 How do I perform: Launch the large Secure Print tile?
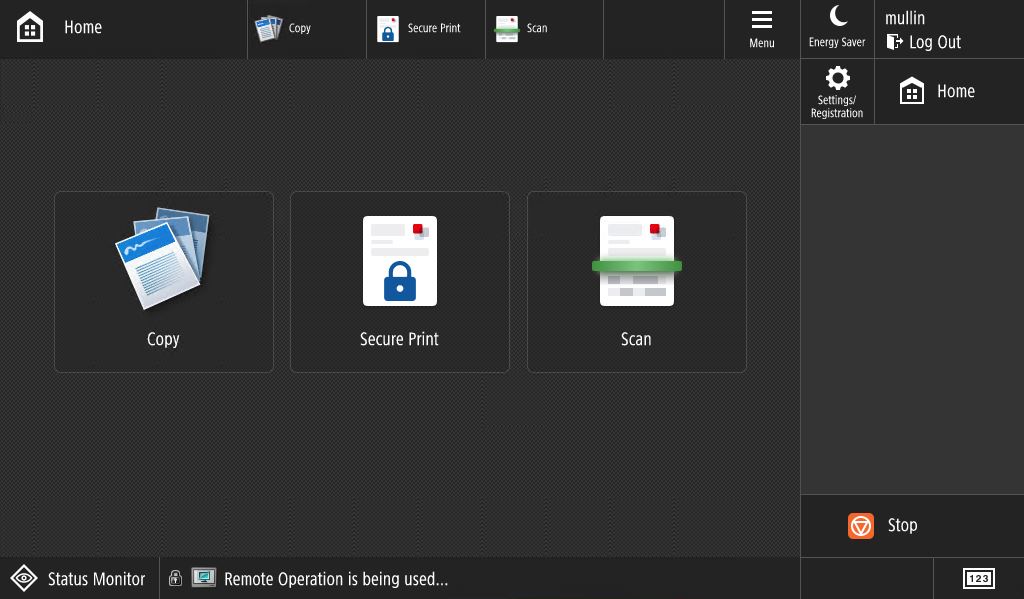(x=400, y=282)
